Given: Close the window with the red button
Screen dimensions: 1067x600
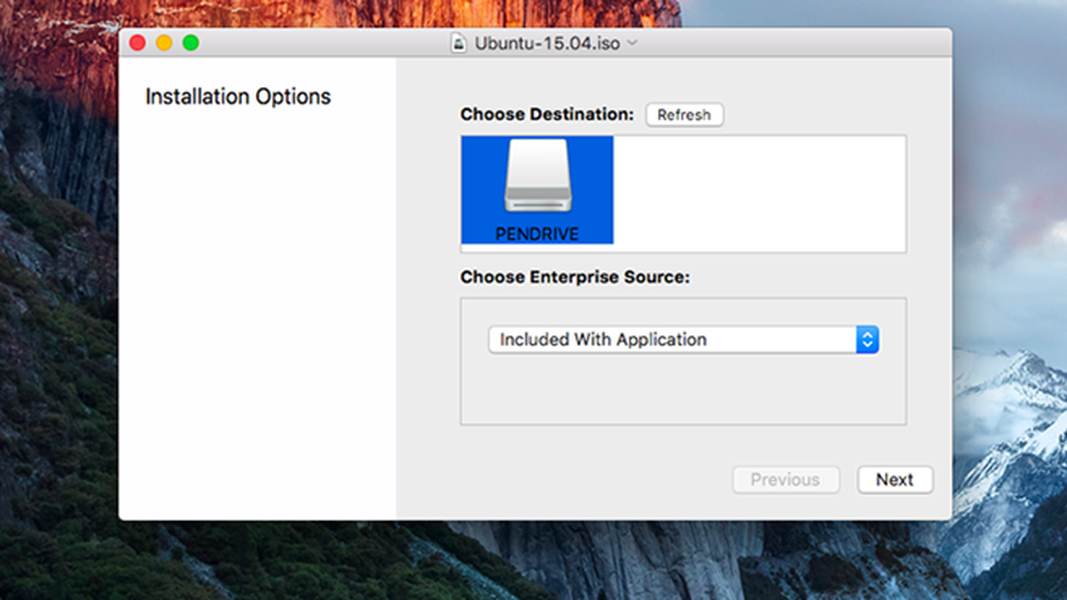Looking at the screenshot, I should click(138, 43).
